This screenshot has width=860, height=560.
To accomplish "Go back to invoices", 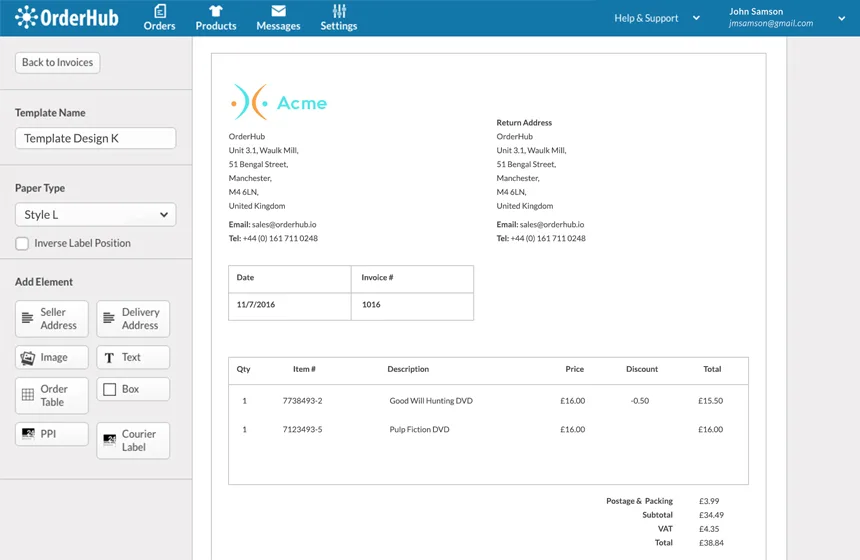I will pyautogui.click(x=58, y=63).
